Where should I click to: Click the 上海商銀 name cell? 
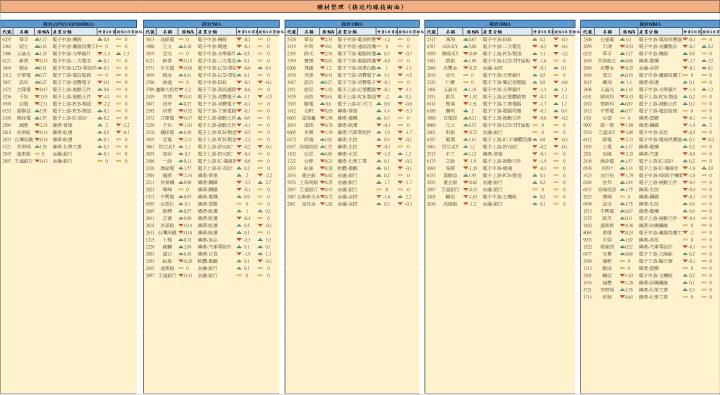coord(309,182)
